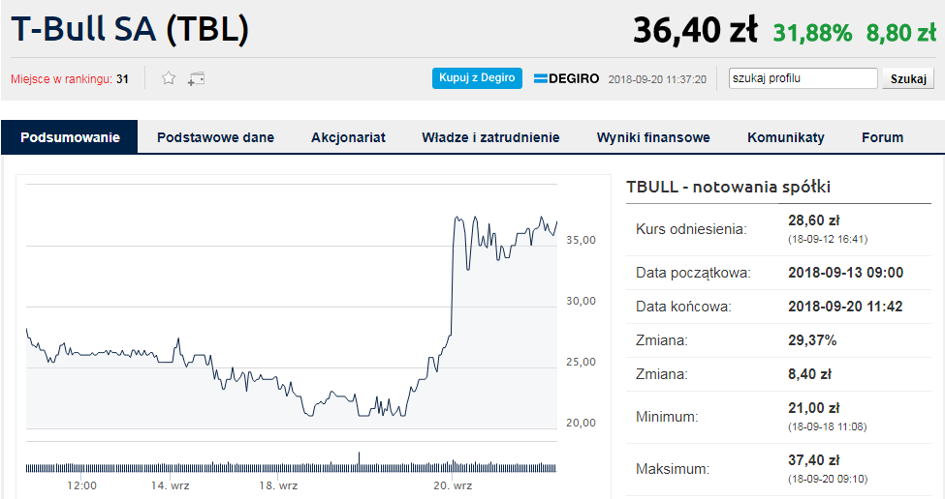
Task: Click the star favorite icon
Action: click(169, 78)
